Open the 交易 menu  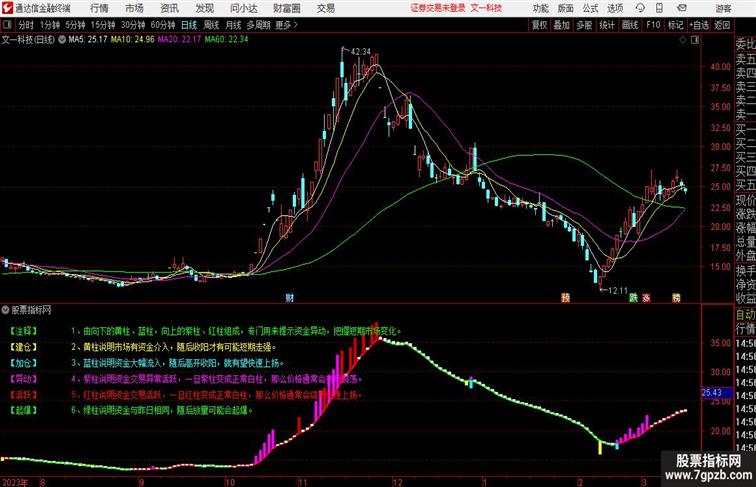325,8
